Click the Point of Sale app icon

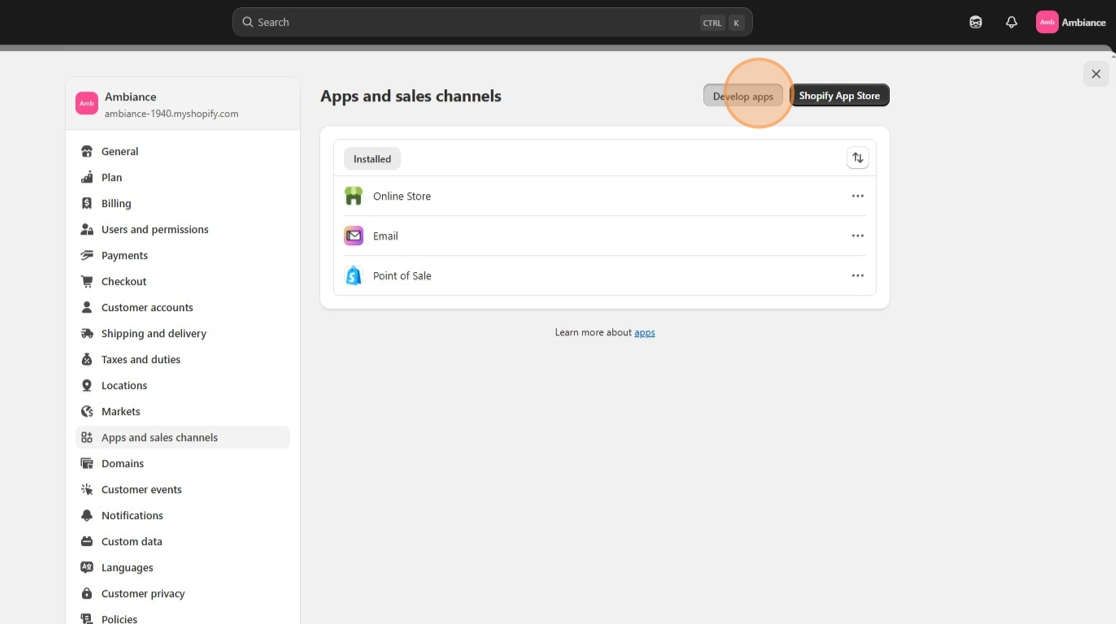(x=353, y=276)
